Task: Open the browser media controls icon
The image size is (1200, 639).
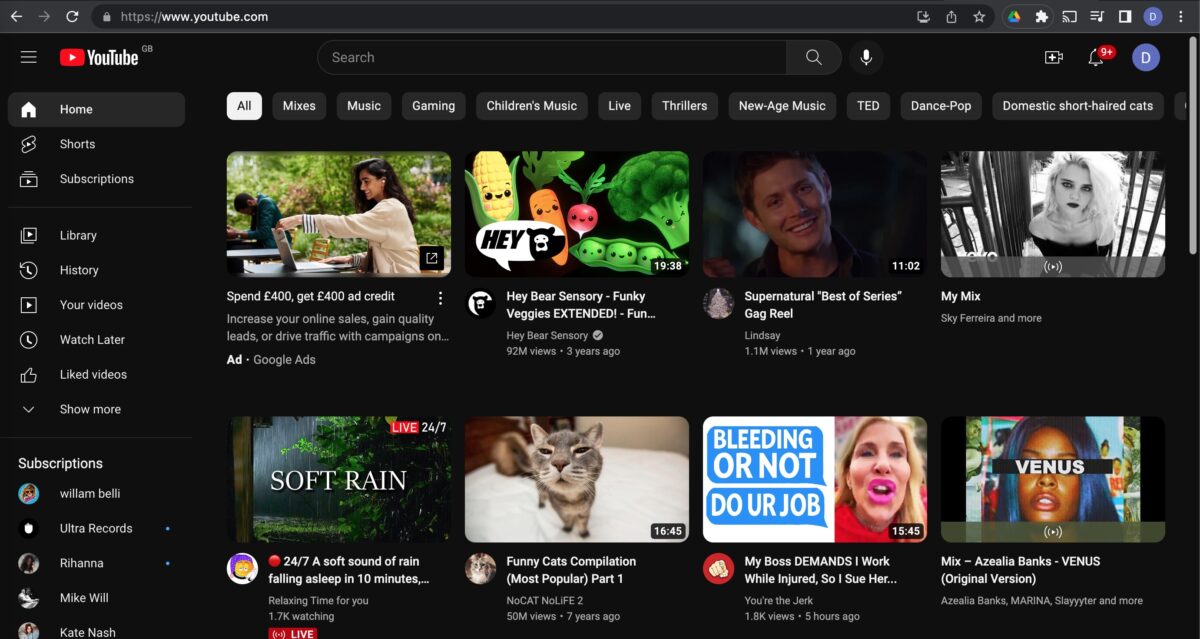Action: point(1097,16)
